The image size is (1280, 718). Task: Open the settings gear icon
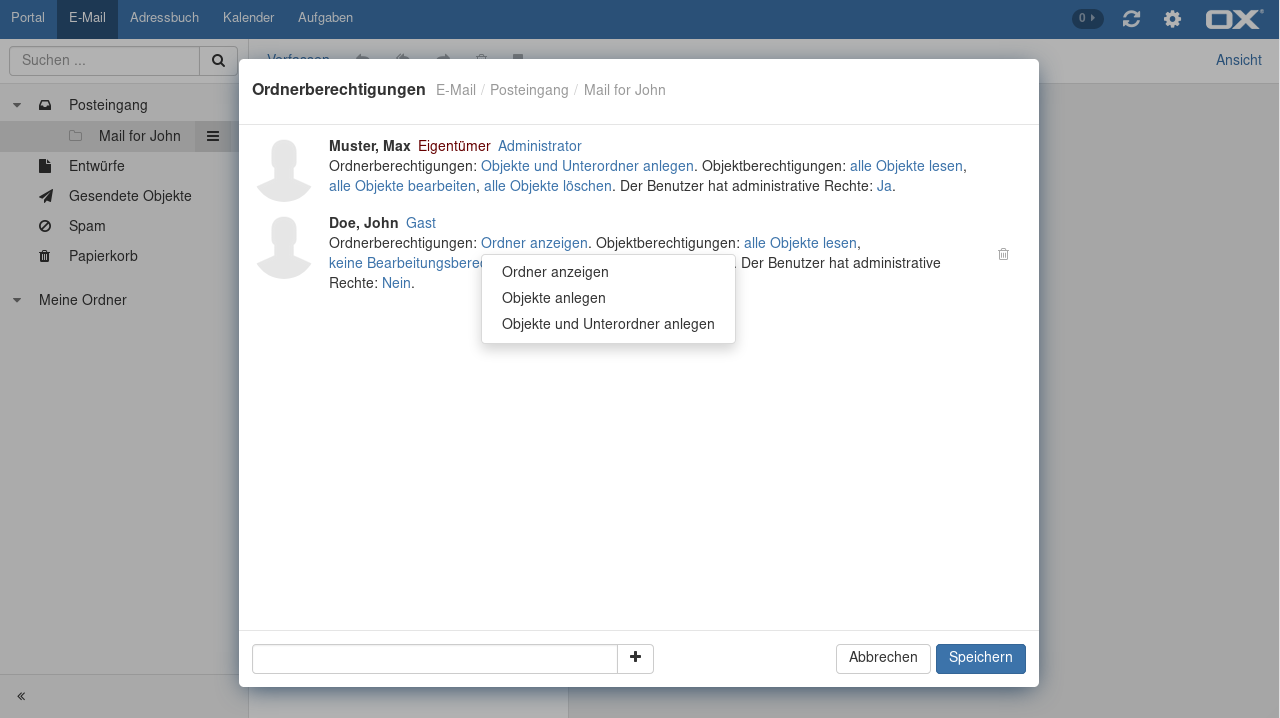(x=1172, y=19)
